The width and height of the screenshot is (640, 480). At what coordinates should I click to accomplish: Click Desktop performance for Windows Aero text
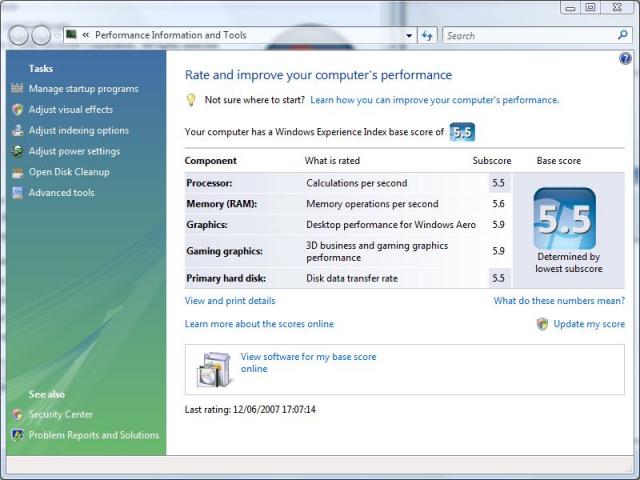[x=391, y=224]
